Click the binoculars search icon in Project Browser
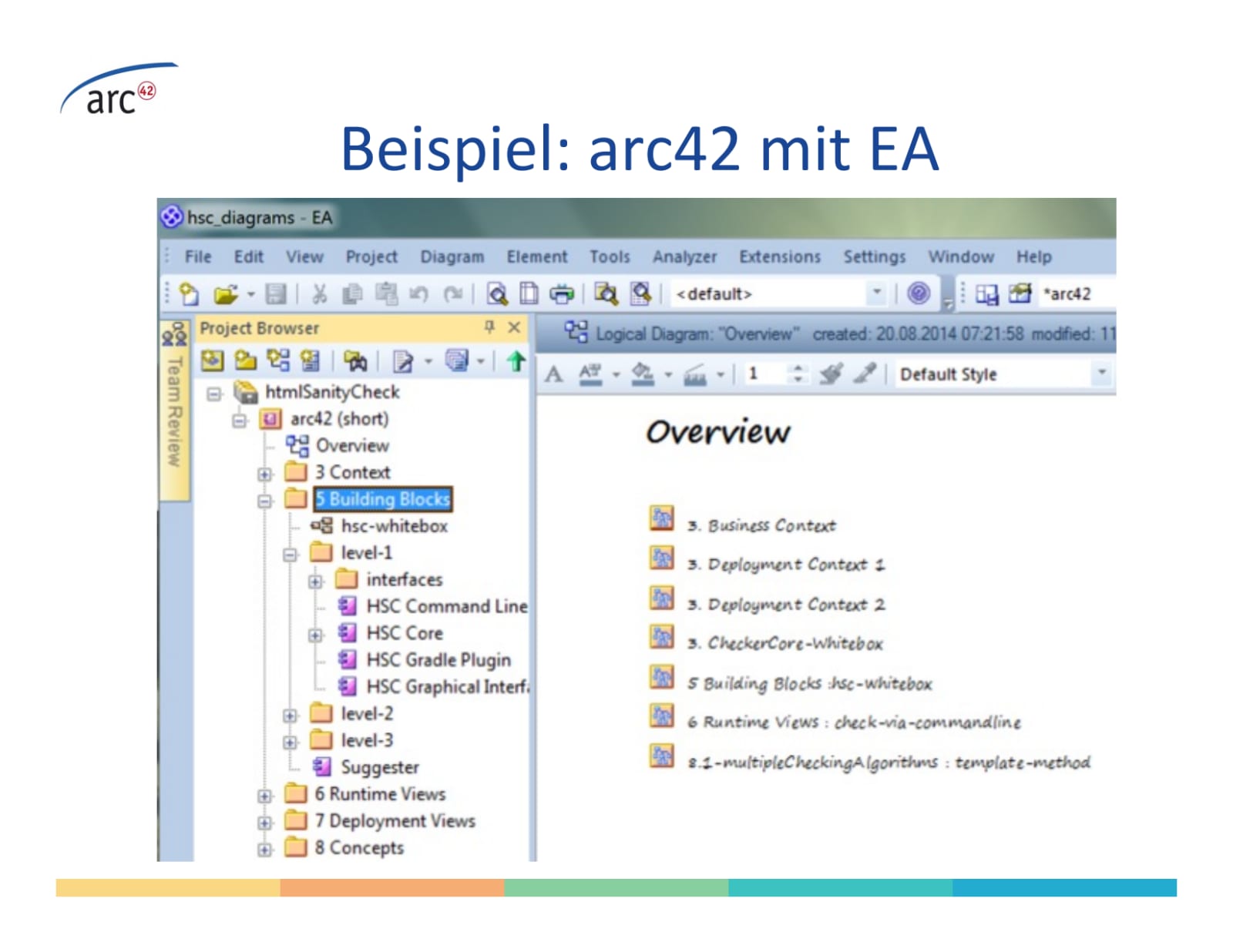The height and width of the screenshot is (952, 1233). (355, 360)
